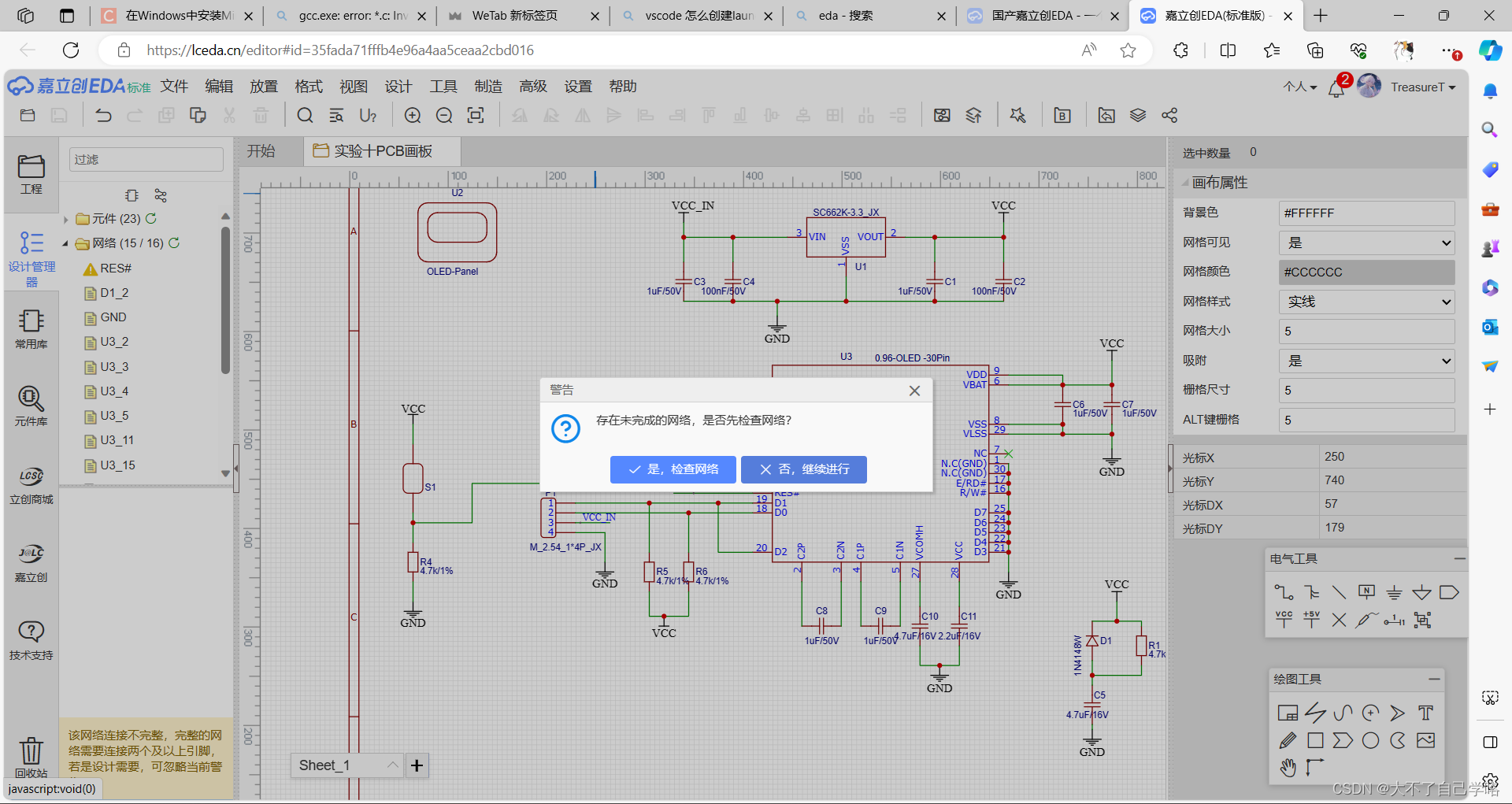Open the 吸附 dropdown in canvas properties
1512x804 pixels.
point(1366,361)
